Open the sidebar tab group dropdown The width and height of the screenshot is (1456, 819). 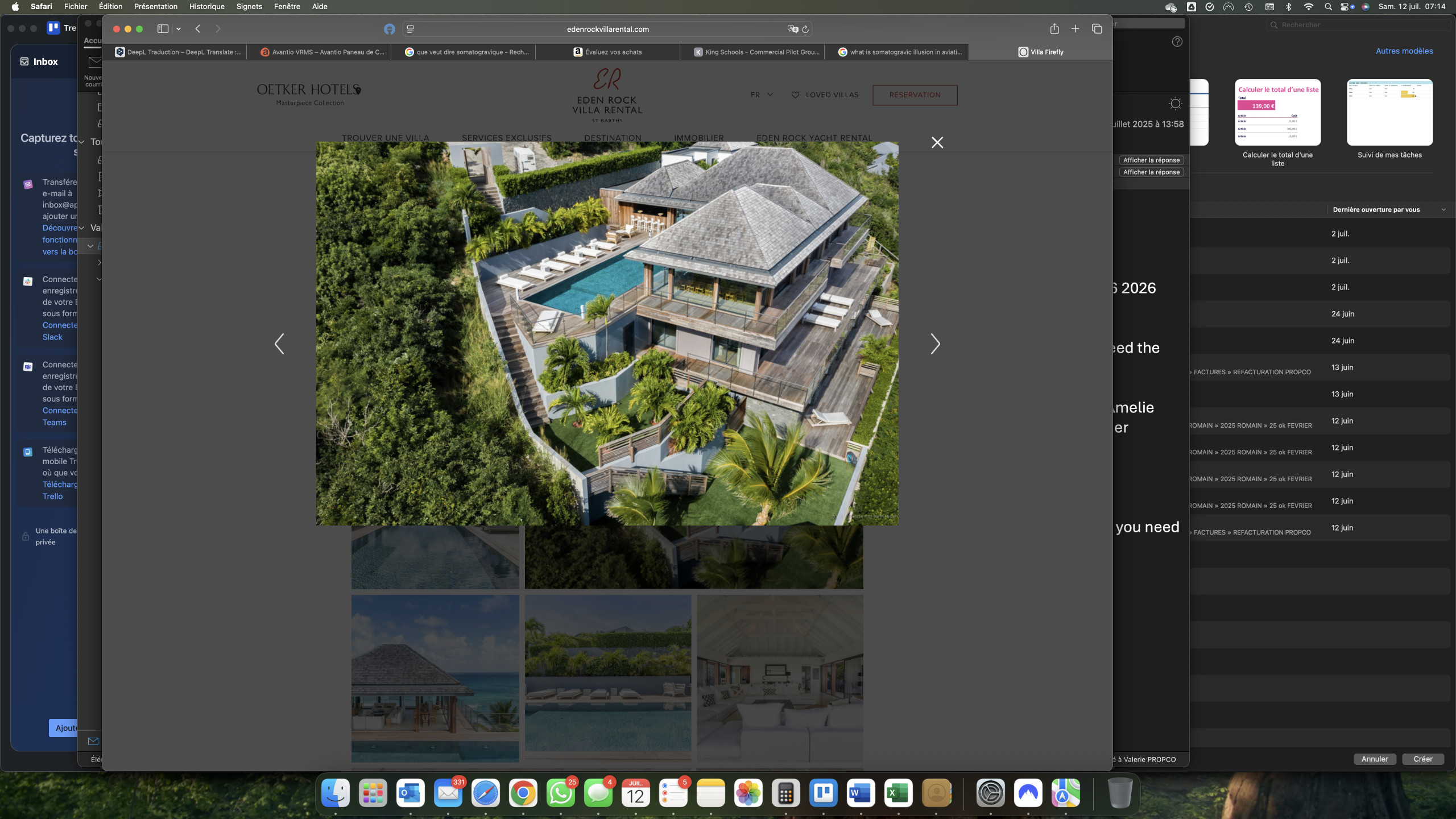pyautogui.click(x=179, y=29)
